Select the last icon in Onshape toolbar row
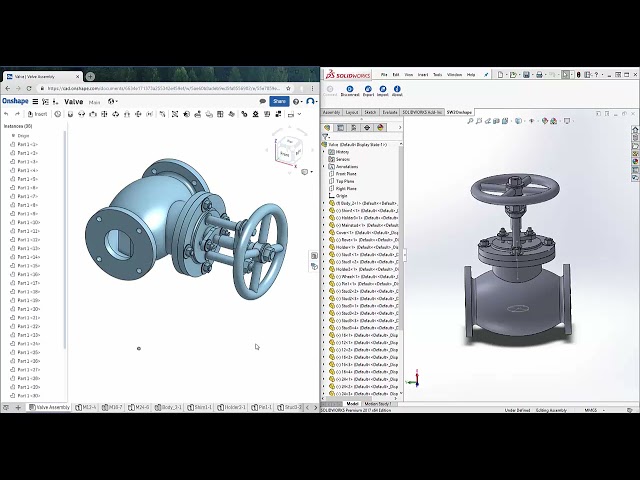Image resolution: width=640 pixels, height=480 pixels. click(291, 114)
